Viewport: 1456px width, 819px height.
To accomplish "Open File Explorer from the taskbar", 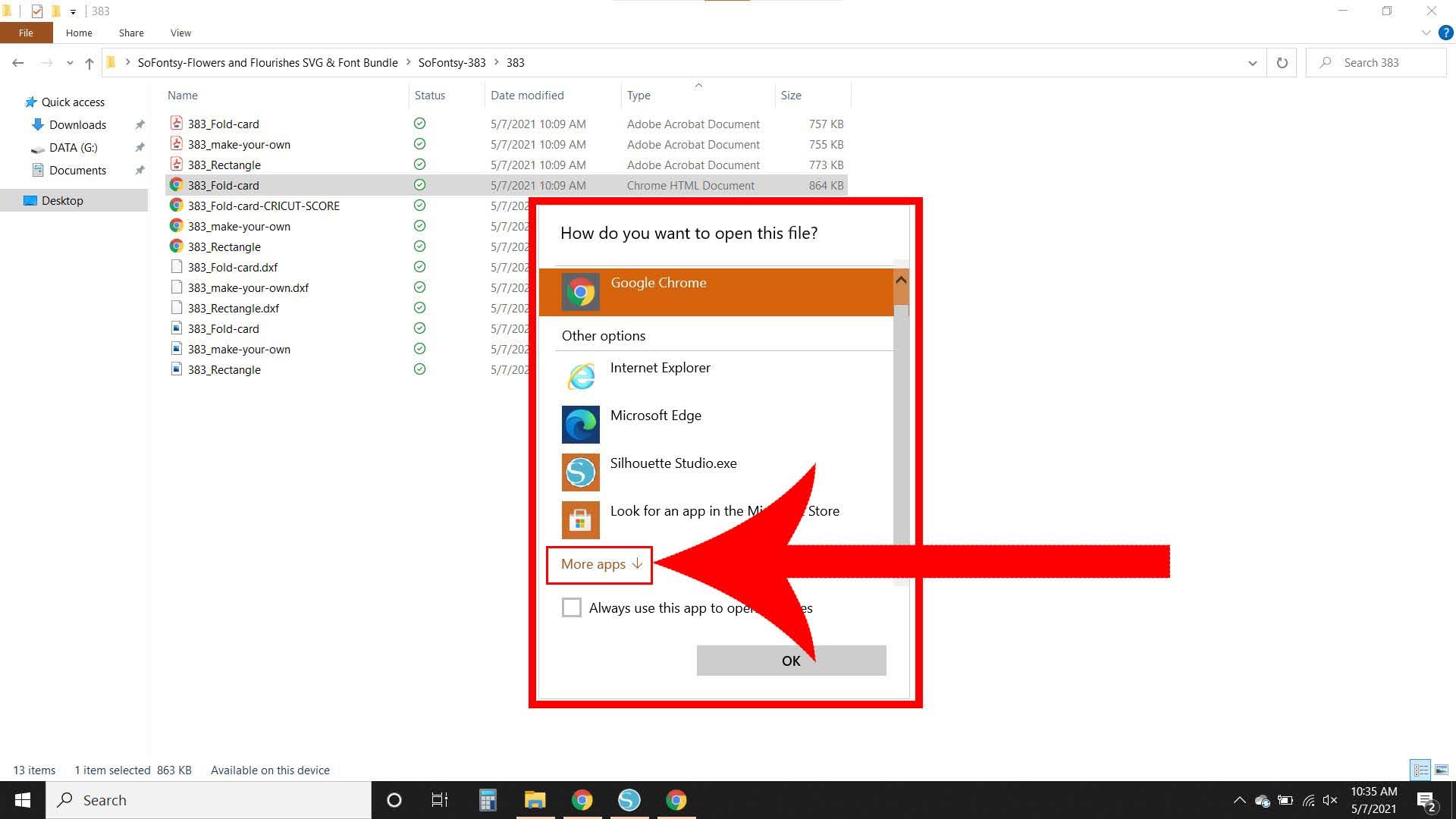I will point(535,799).
